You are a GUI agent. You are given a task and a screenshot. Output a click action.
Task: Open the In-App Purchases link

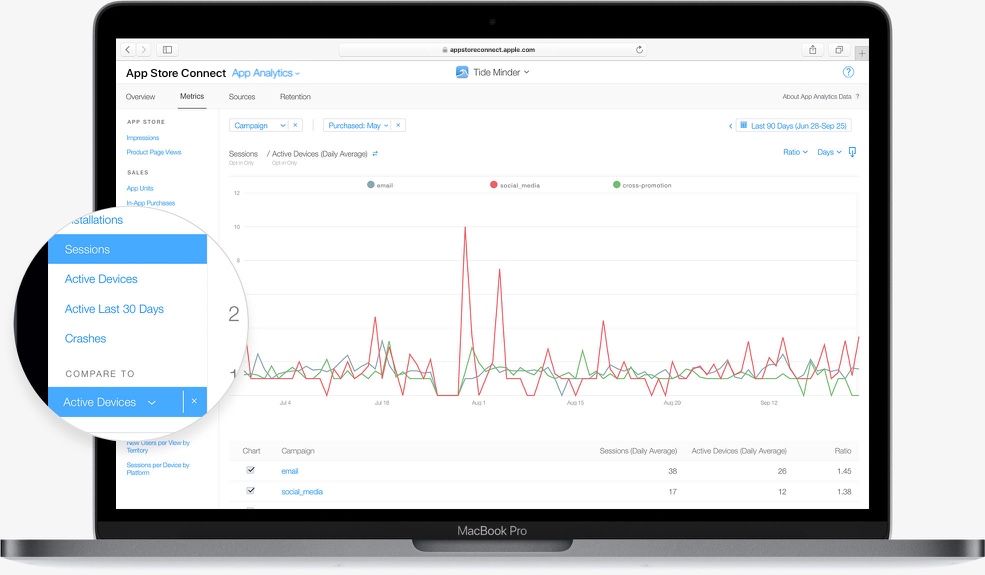[x=151, y=203]
